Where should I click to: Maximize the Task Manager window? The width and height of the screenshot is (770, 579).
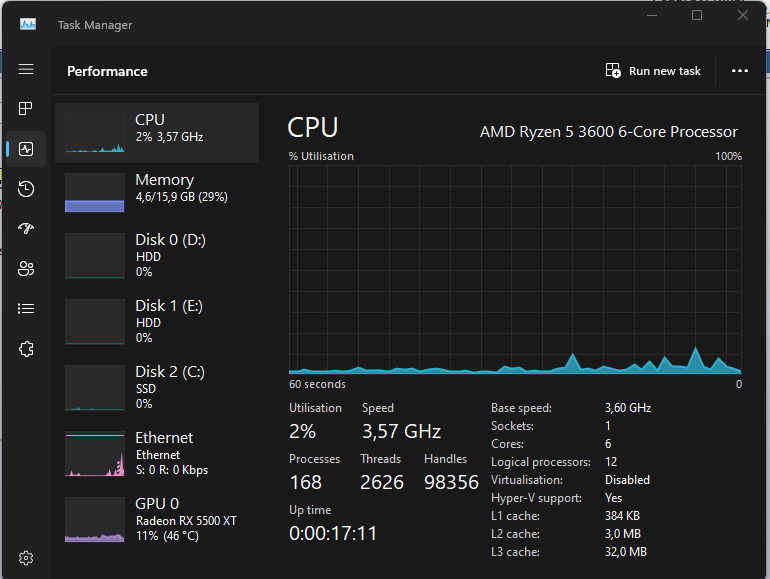[697, 15]
